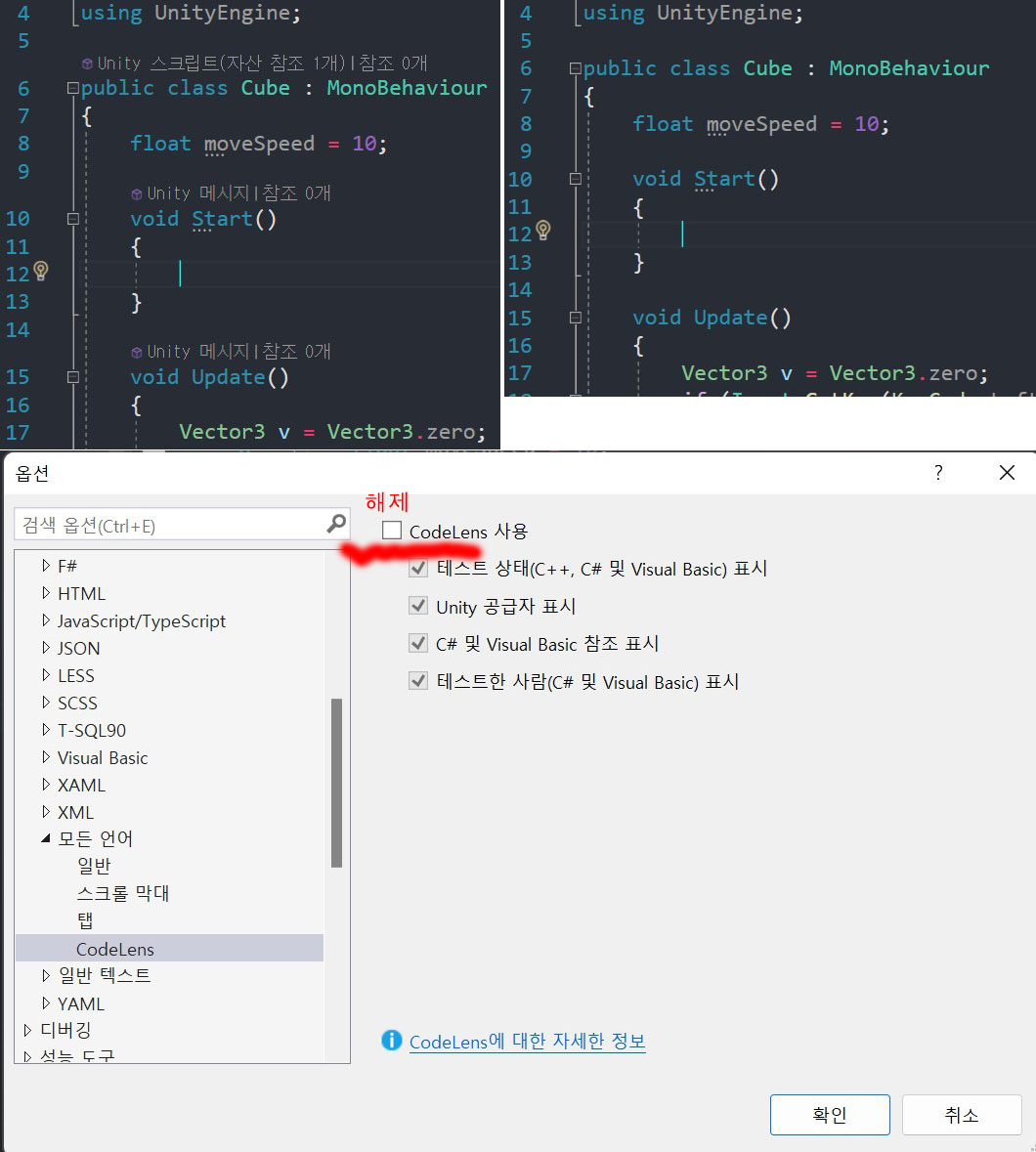Click 'Unity 메시지 | 참조 0개' above Start
1036x1152 pixels.
click(x=238, y=193)
